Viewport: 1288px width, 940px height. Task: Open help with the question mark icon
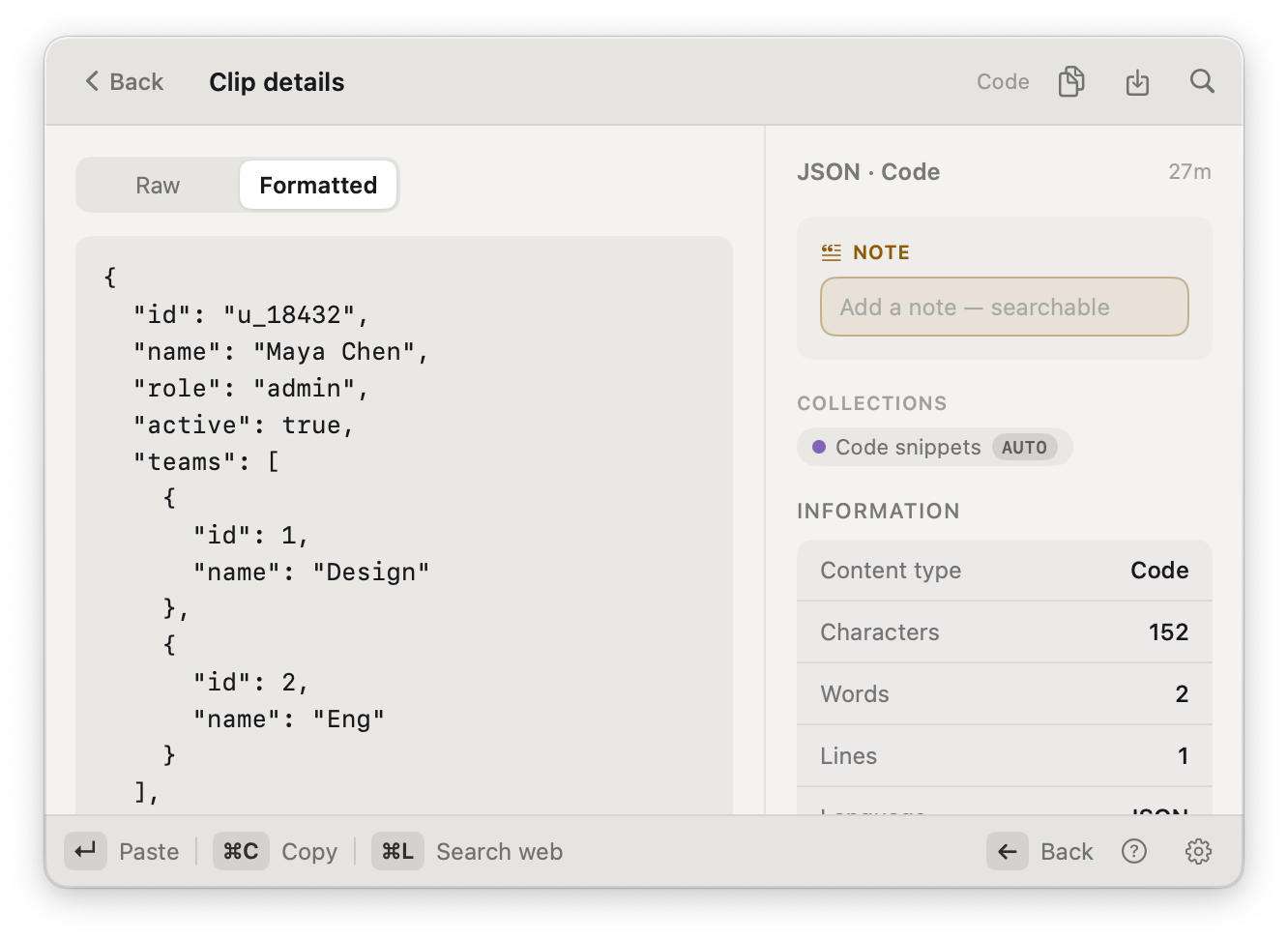(x=1134, y=851)
